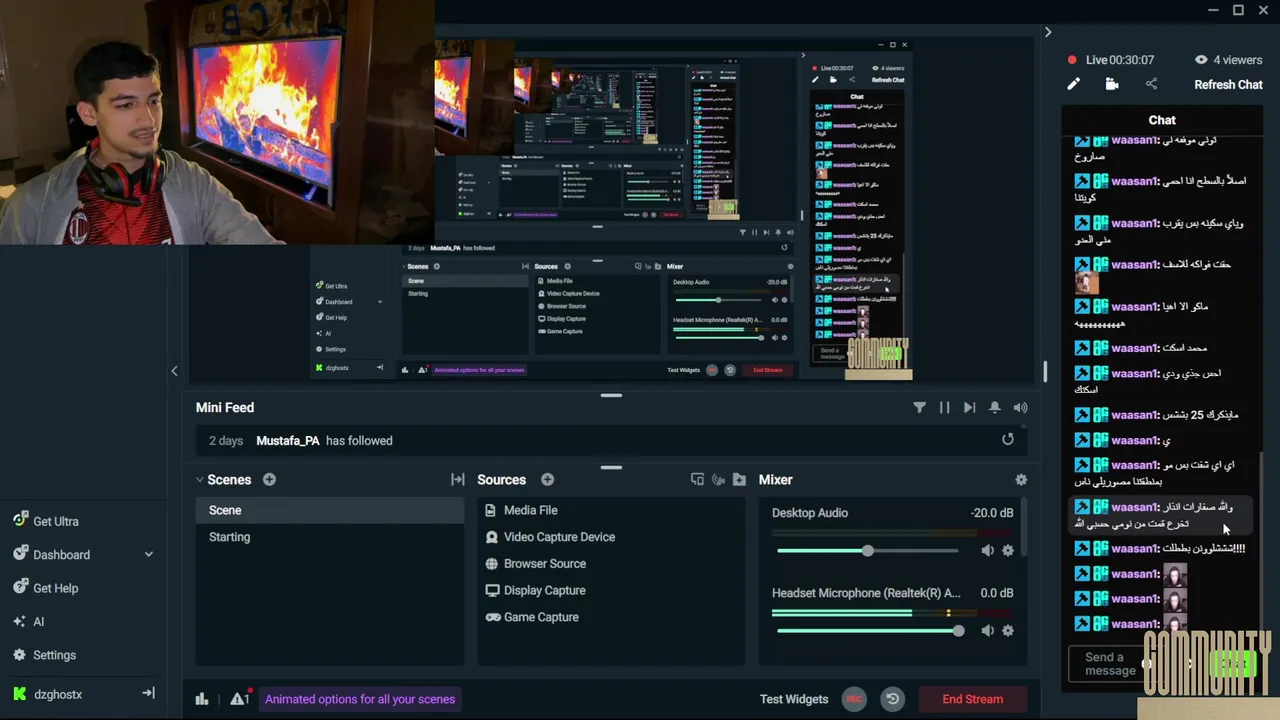Toggle the Mini Feed bell notifications

pyautogui.click(x=995, y=408)
